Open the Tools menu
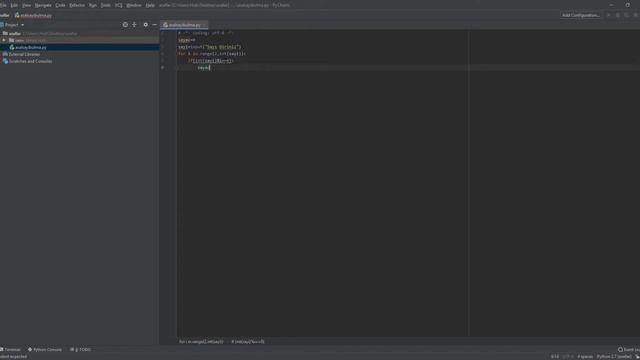 coord(106,5)
